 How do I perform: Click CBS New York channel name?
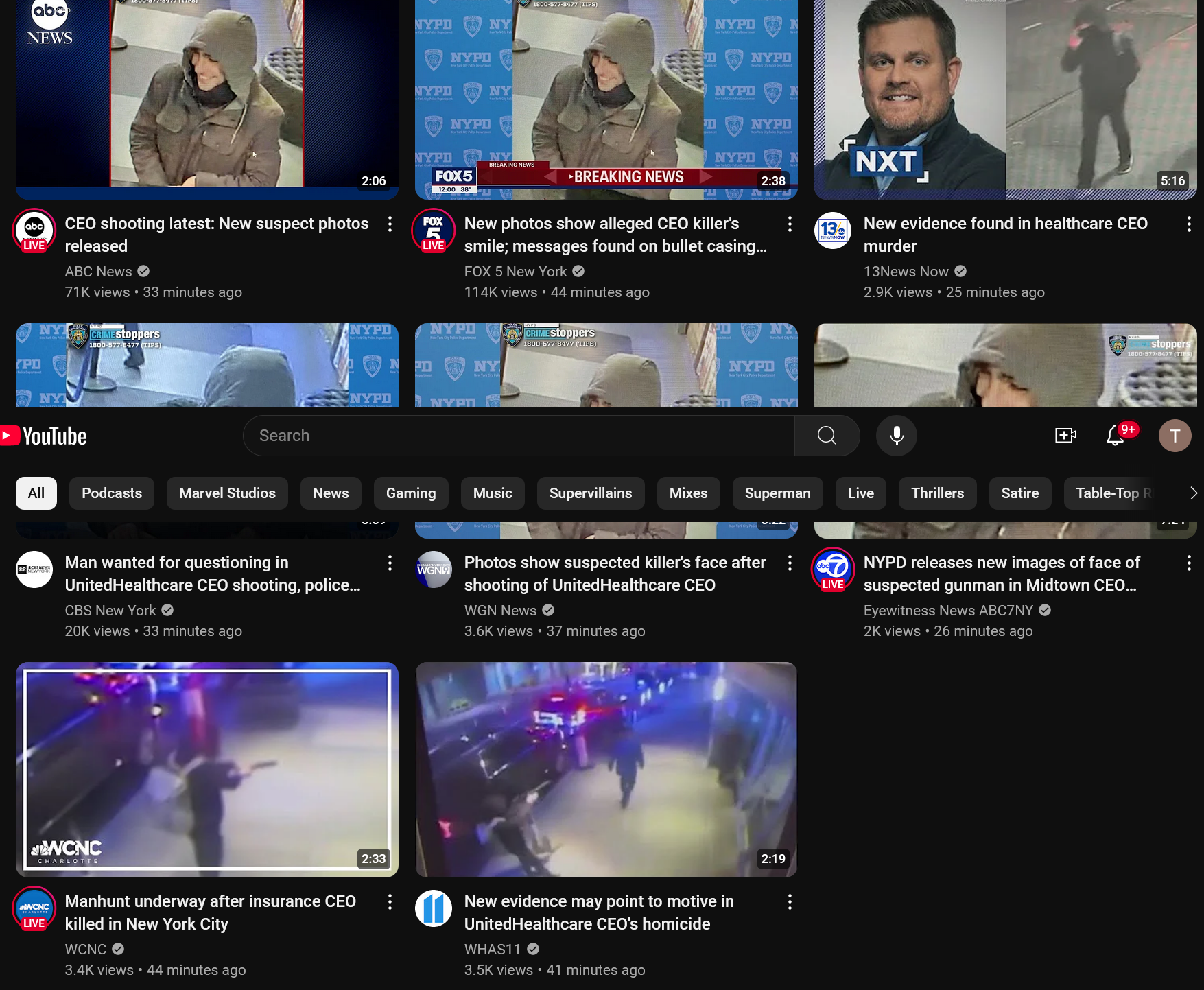click(110, 611)
